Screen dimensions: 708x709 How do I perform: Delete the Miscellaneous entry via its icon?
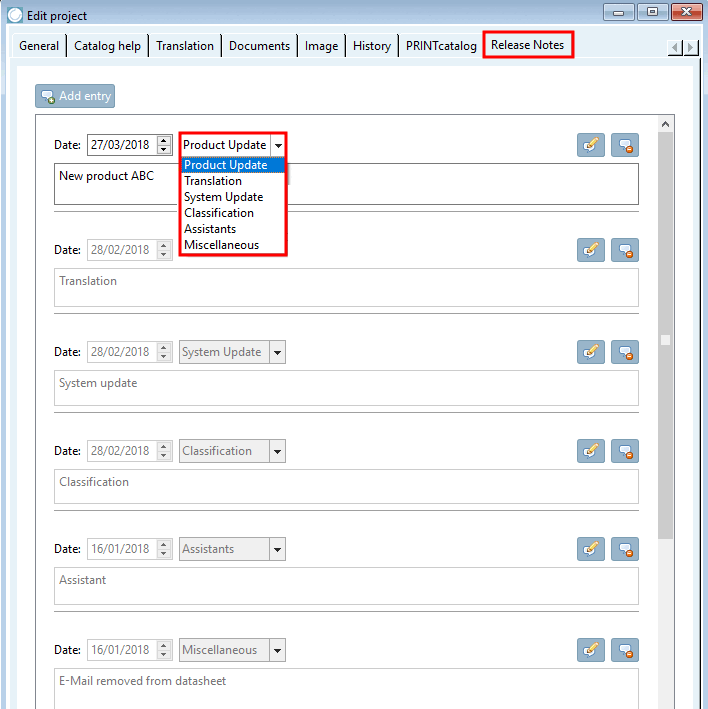[x=625, y=650]
